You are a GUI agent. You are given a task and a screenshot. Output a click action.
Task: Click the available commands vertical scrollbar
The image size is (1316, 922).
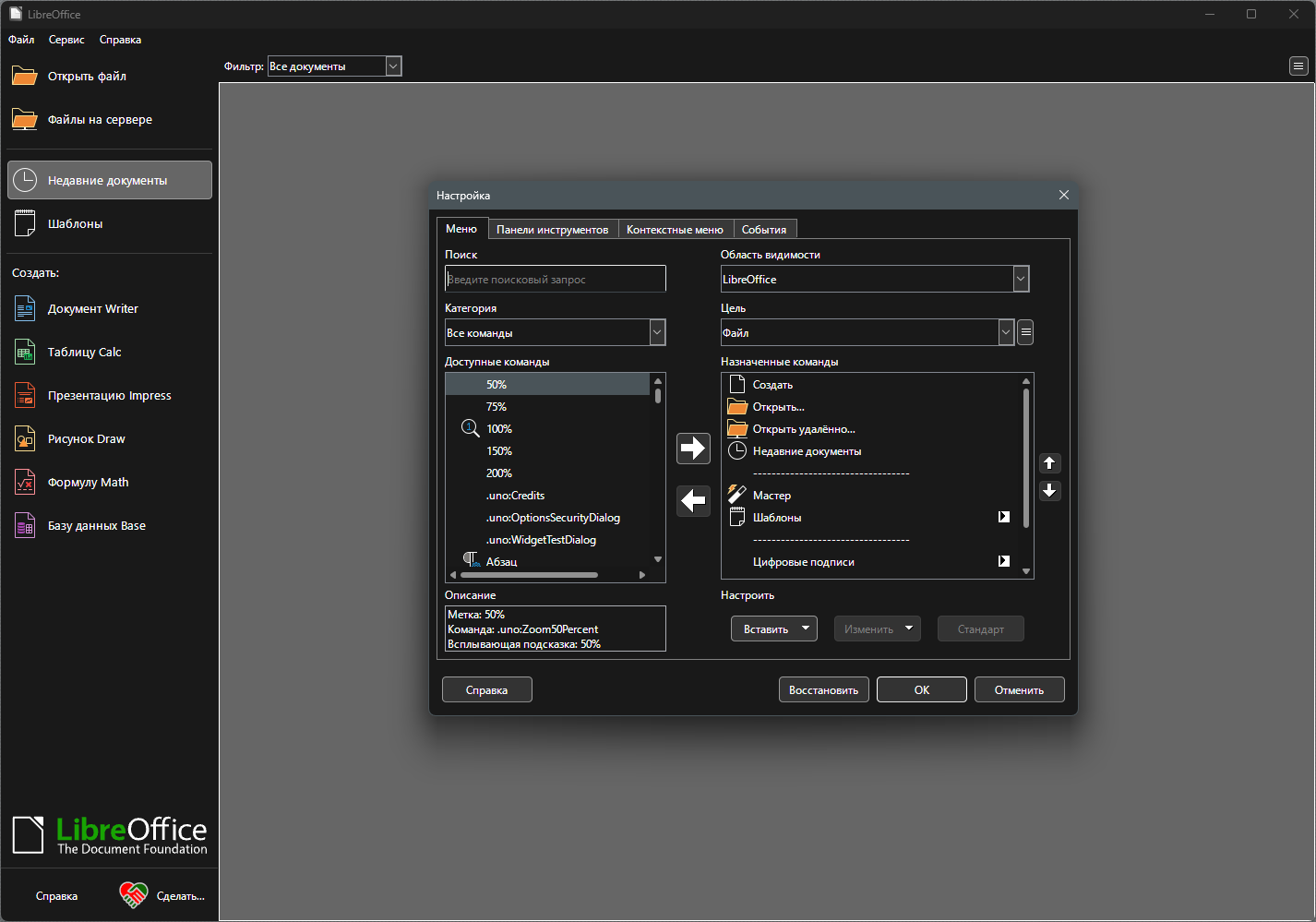click(x=658, y=469)
